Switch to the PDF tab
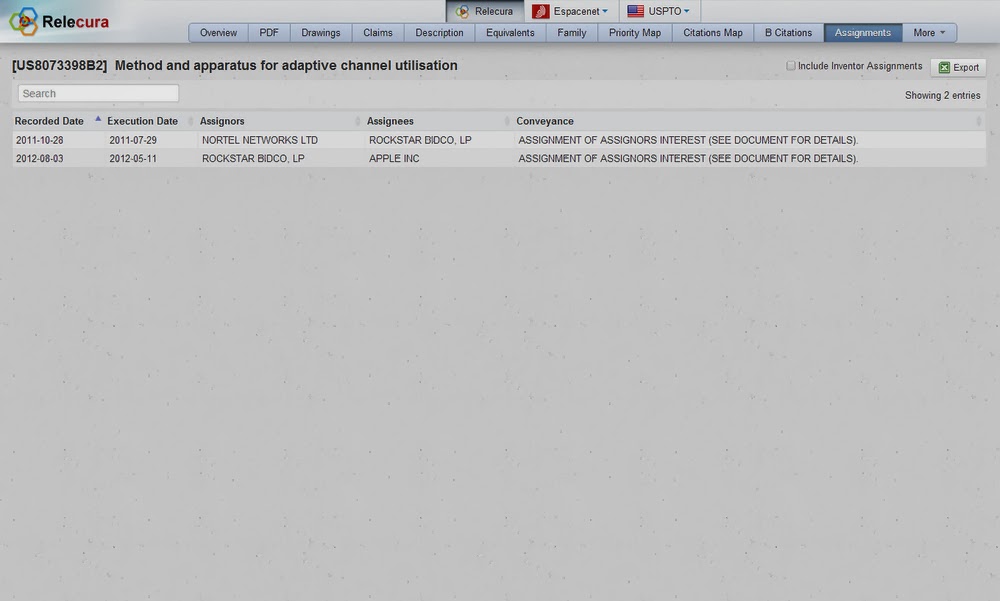The width and height of the screenshot is (1000, 601). (x=268, y=33)
